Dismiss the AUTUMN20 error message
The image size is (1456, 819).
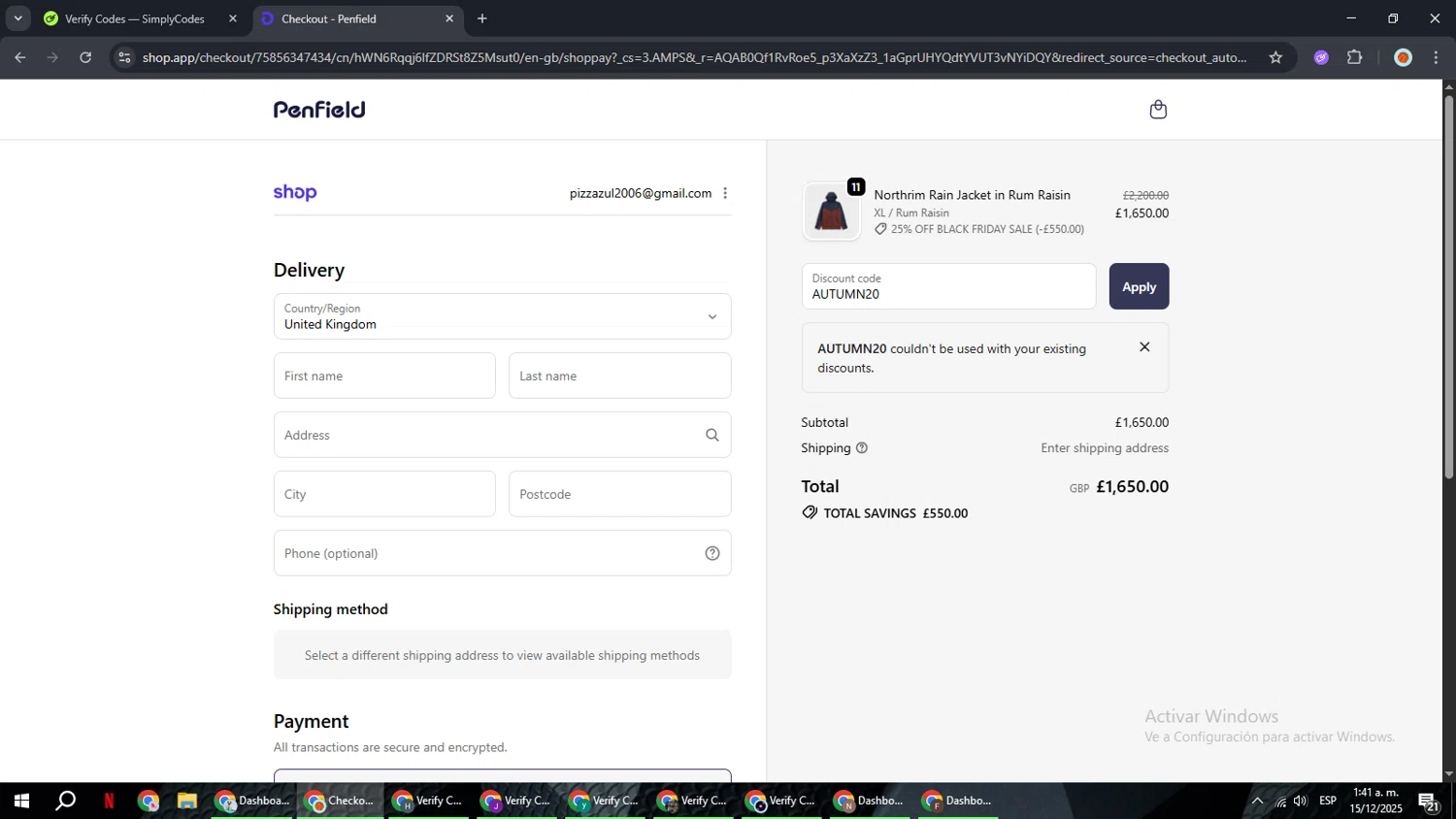(x=1144, y=347)
